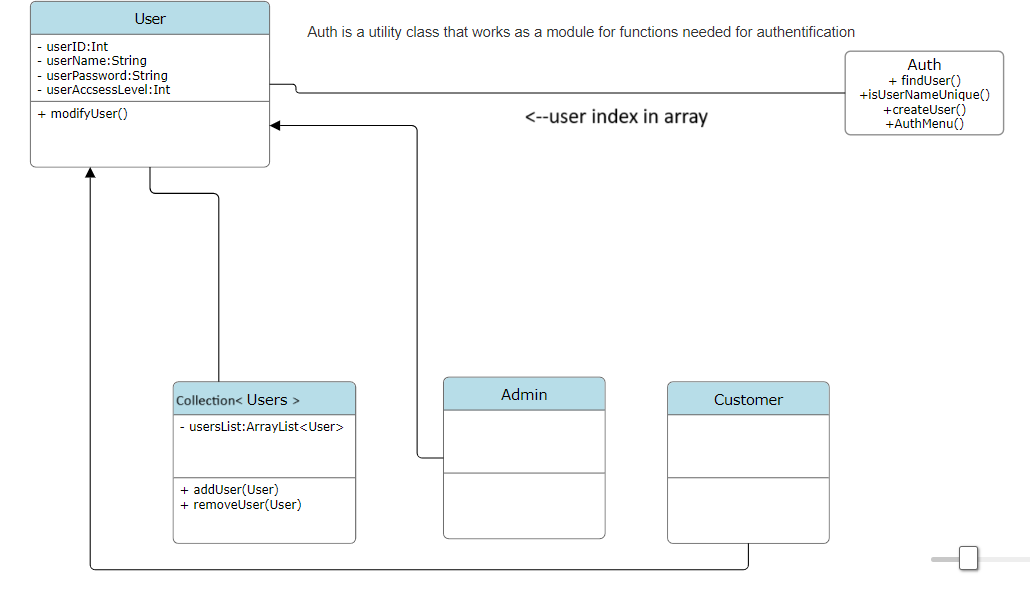
Task: Select the userAccsessLevel:Int attribute
Action: (104, 90)
